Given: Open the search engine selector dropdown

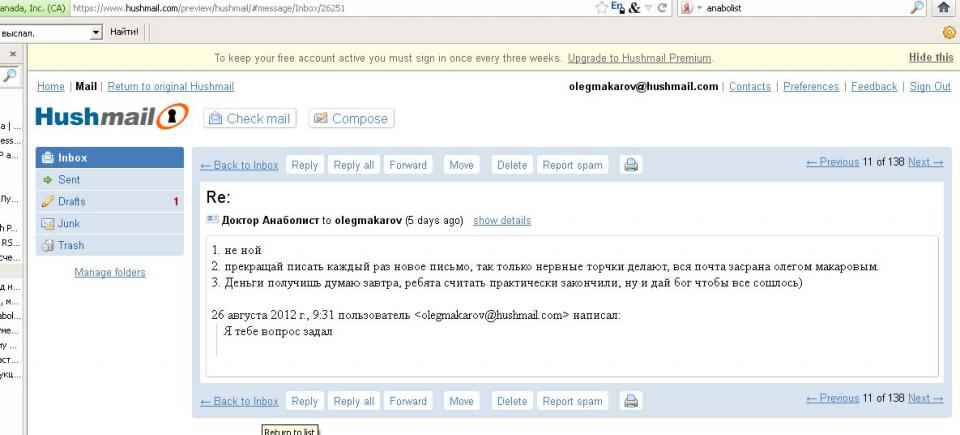Looking at the screenshot, I should [691, 8].
